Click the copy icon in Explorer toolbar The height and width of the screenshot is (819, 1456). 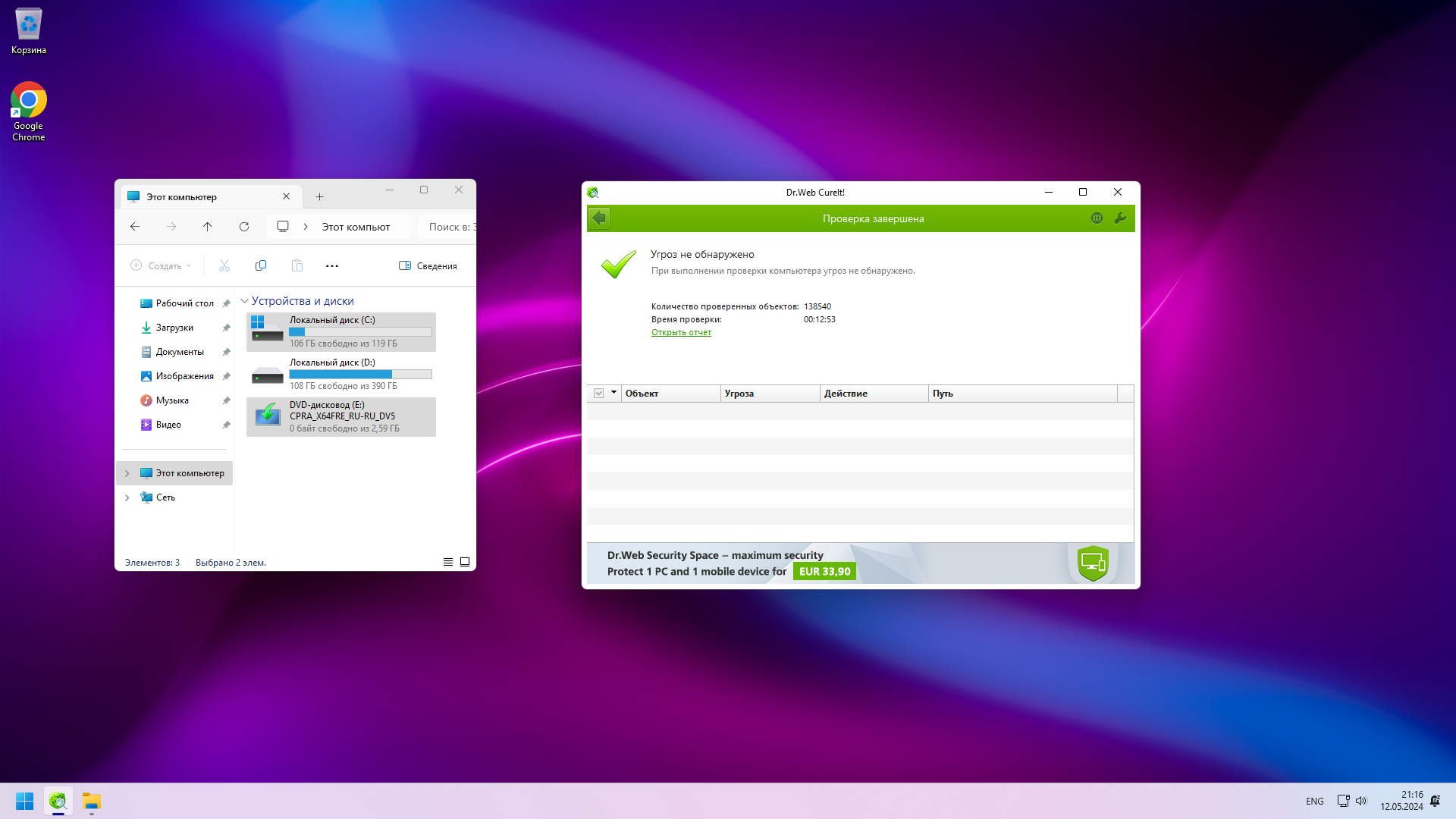pyautogui.click(x=261, y=265)
